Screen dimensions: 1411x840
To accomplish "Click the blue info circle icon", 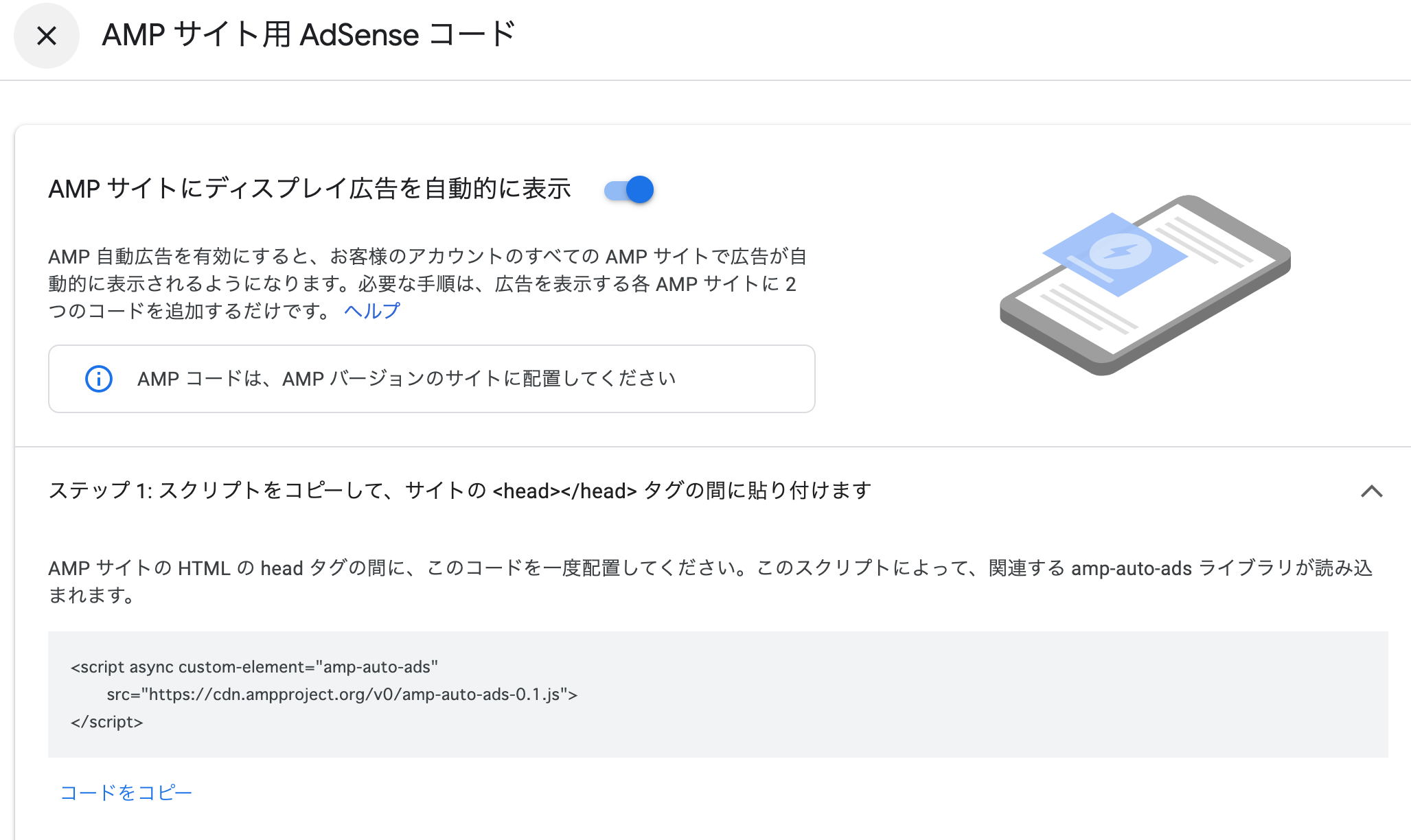I will (98, 379).
